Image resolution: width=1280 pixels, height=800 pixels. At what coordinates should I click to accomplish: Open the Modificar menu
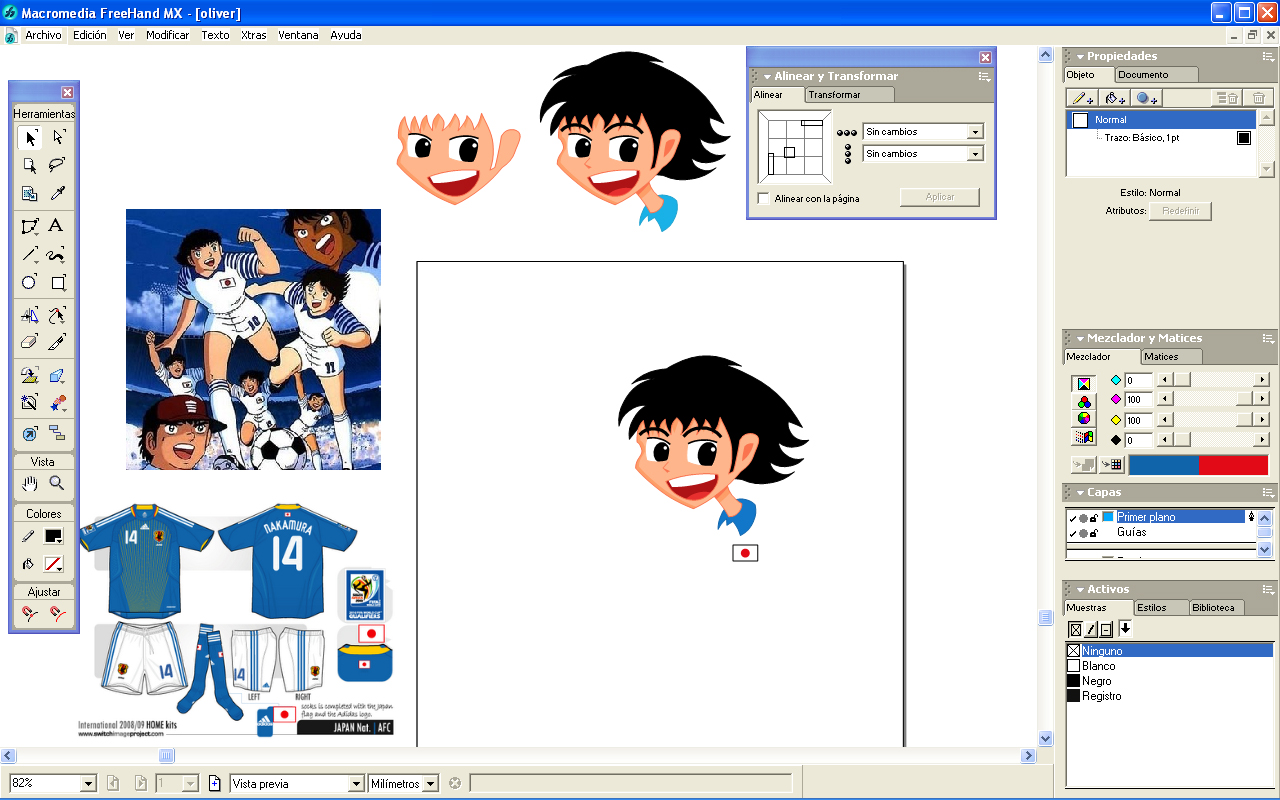click(167, 35)
